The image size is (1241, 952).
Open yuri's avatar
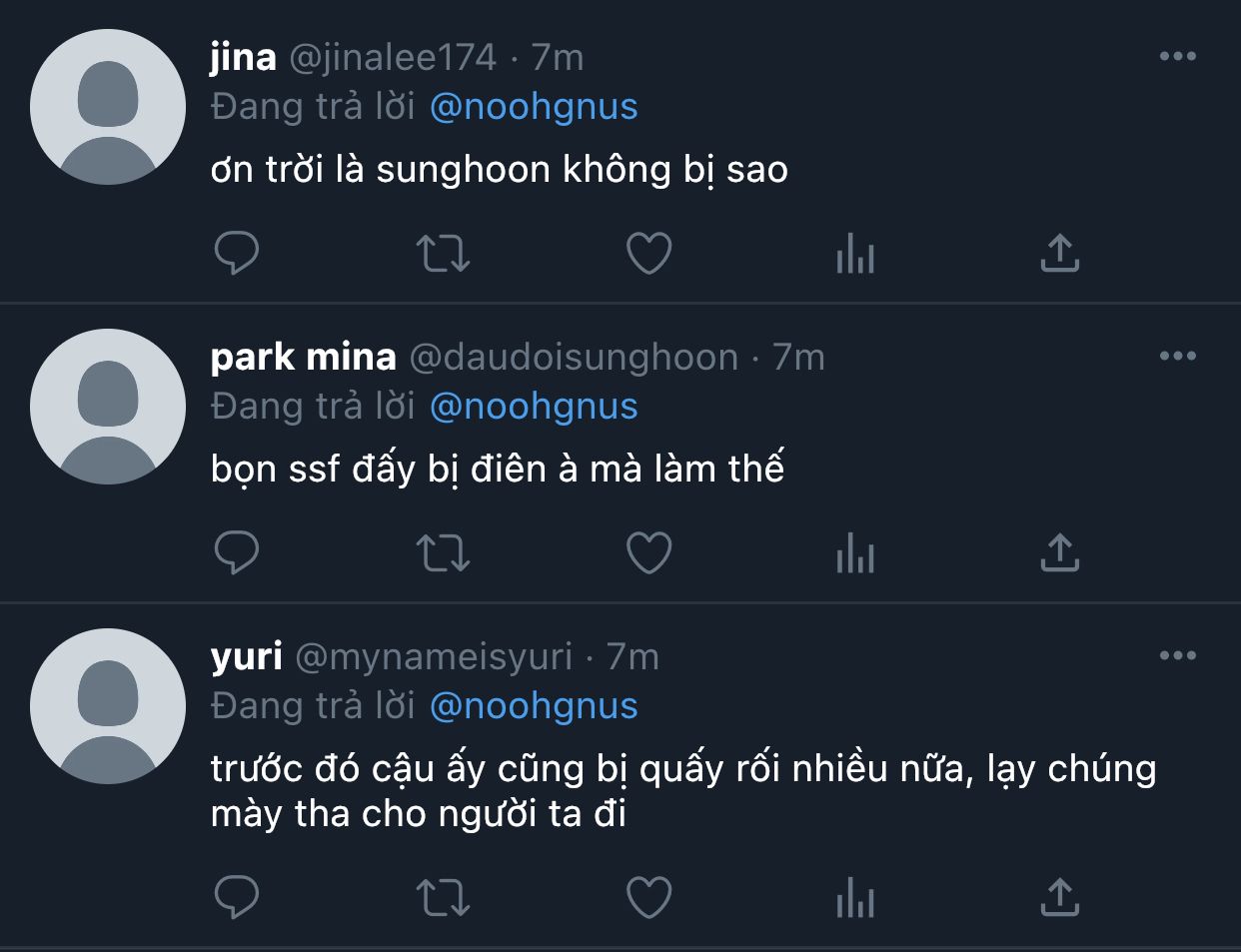(108, 706)
